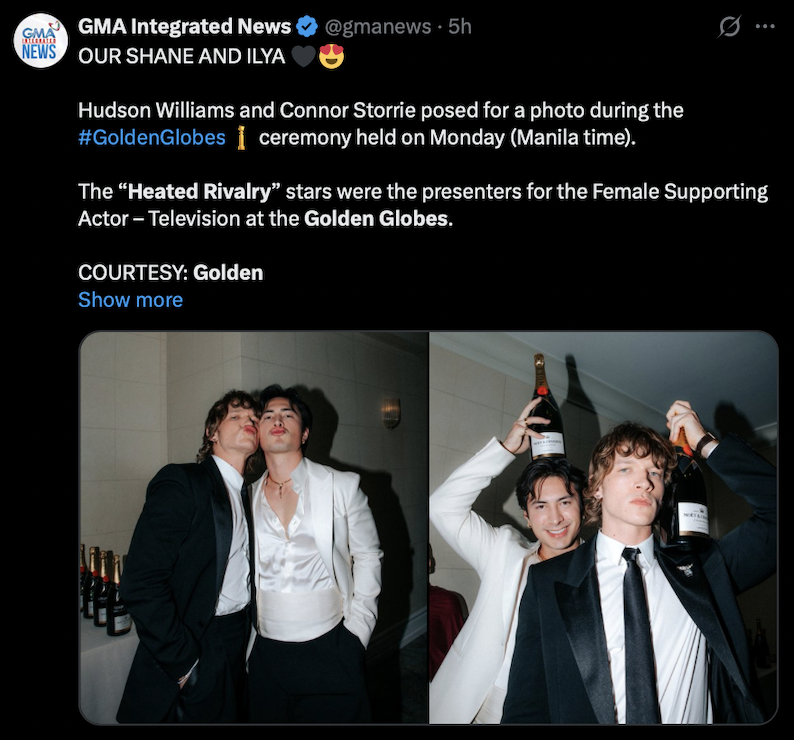Viewport: 794px width, 740px height.
Task: Open the GMA Integrated News profile name
Action: pyautogui.click(x=185, y=27)
